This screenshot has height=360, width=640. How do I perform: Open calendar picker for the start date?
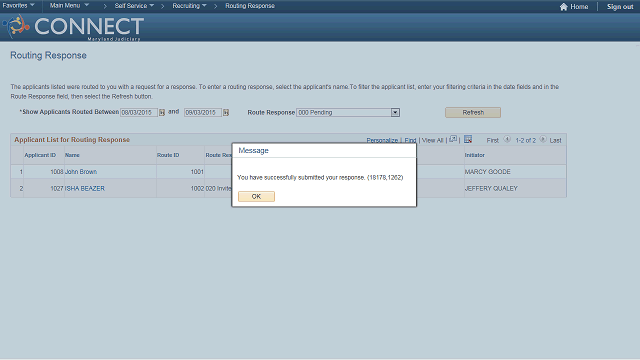[162, 112]
